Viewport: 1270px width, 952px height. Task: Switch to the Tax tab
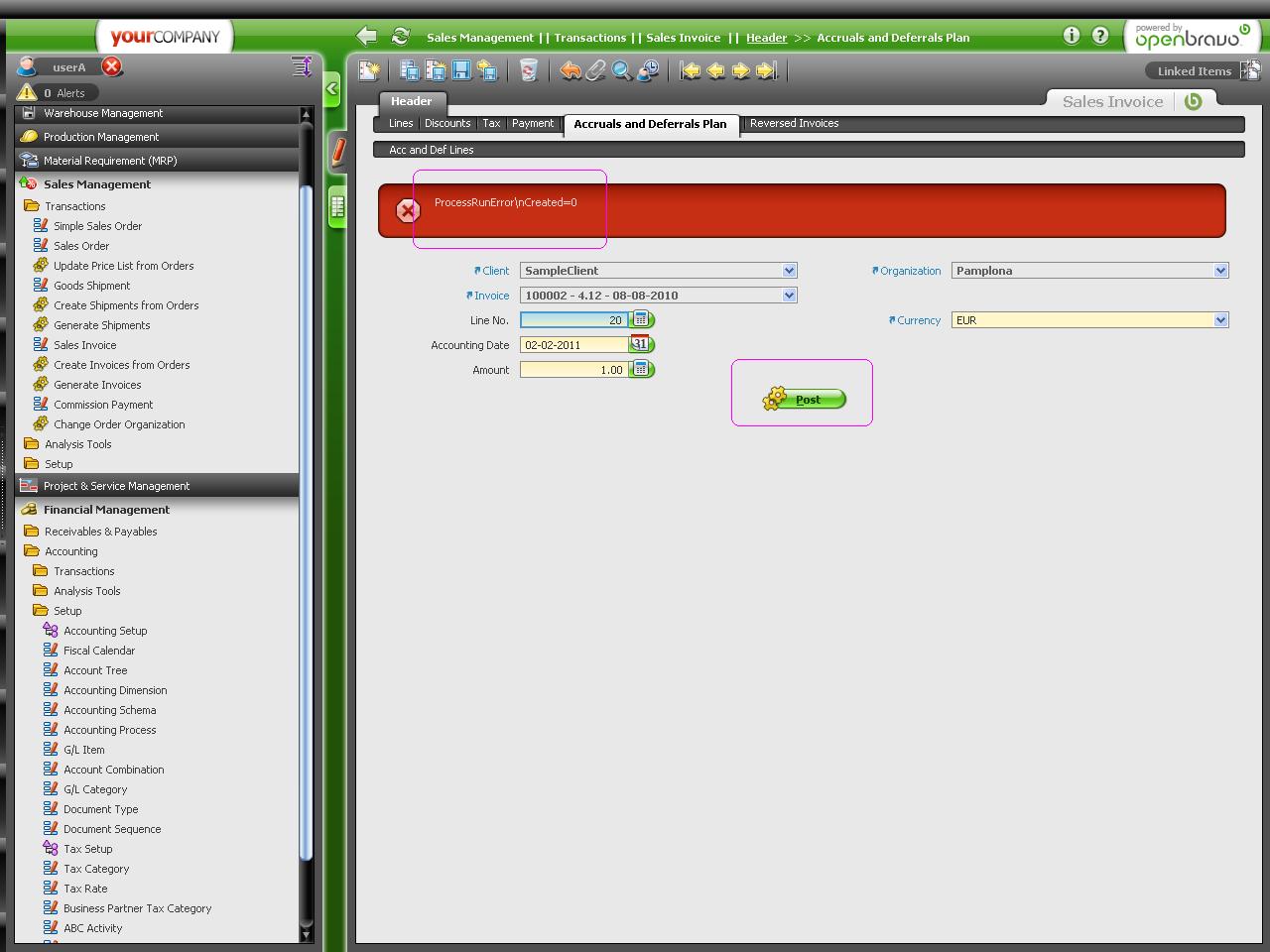491,123
